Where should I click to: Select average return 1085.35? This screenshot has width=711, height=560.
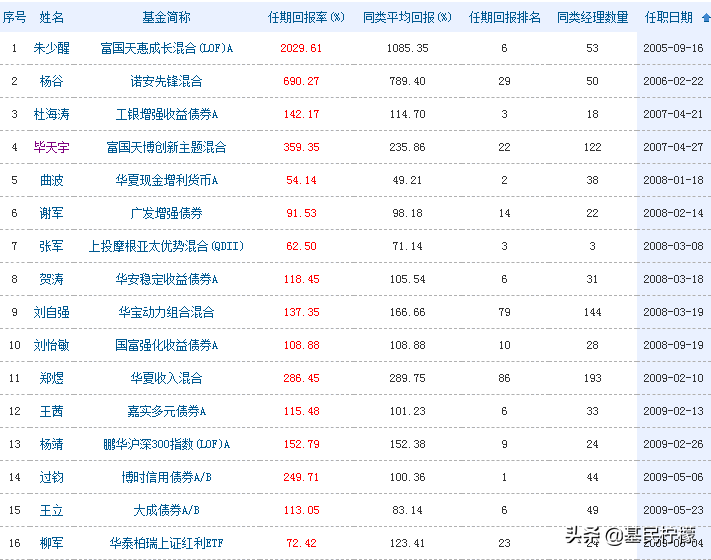[407, 48]
